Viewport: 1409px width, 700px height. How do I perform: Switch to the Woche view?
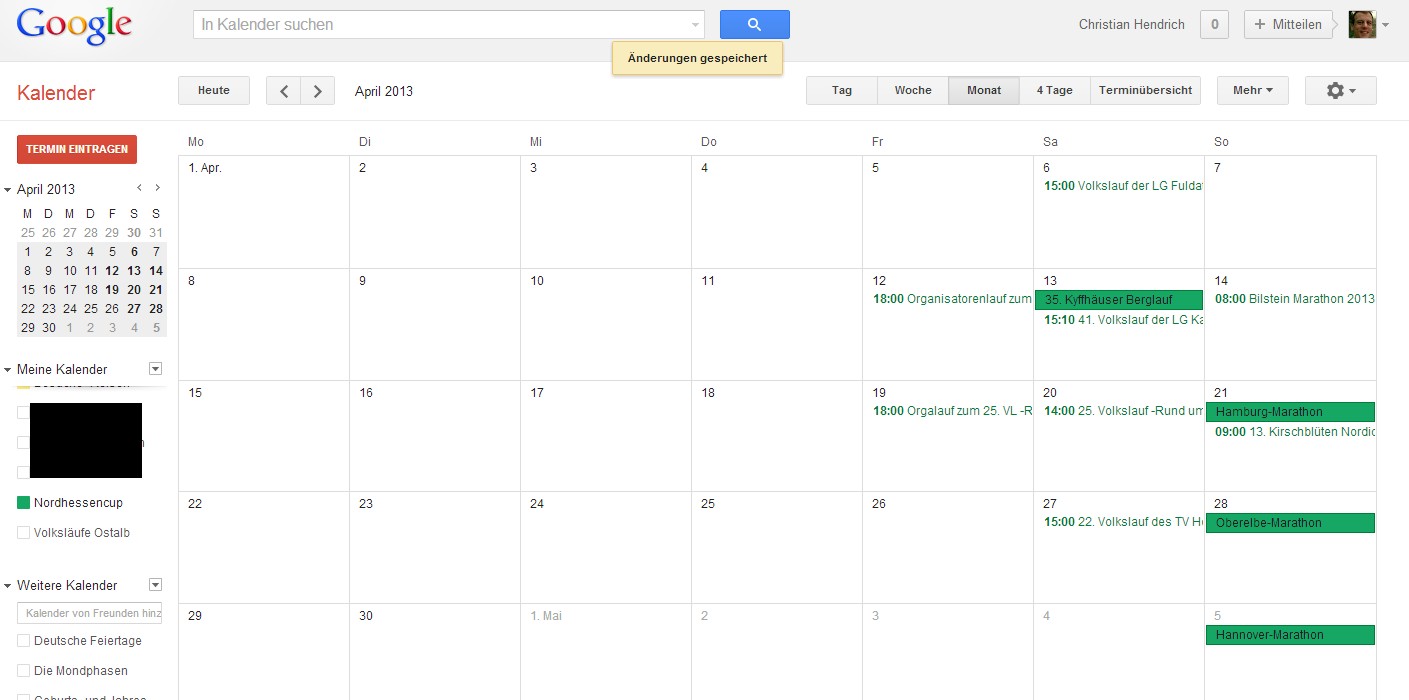[x=913, y=91]
